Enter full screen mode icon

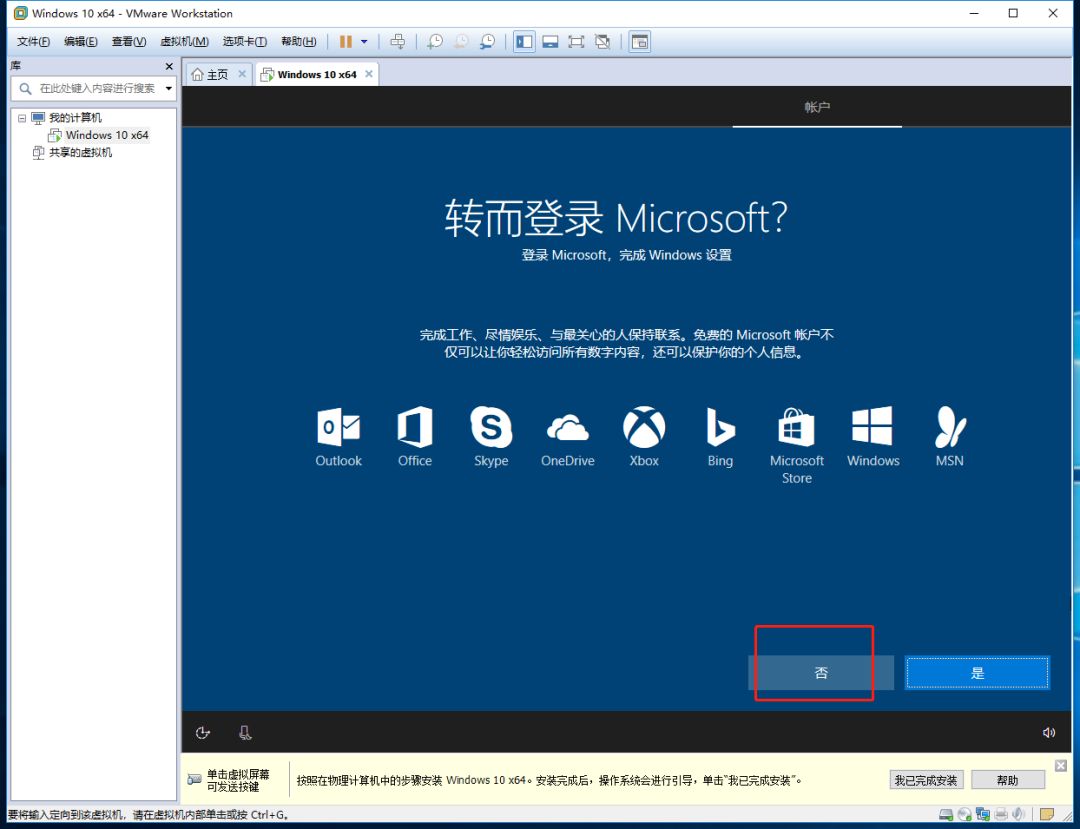click(576, 41)
